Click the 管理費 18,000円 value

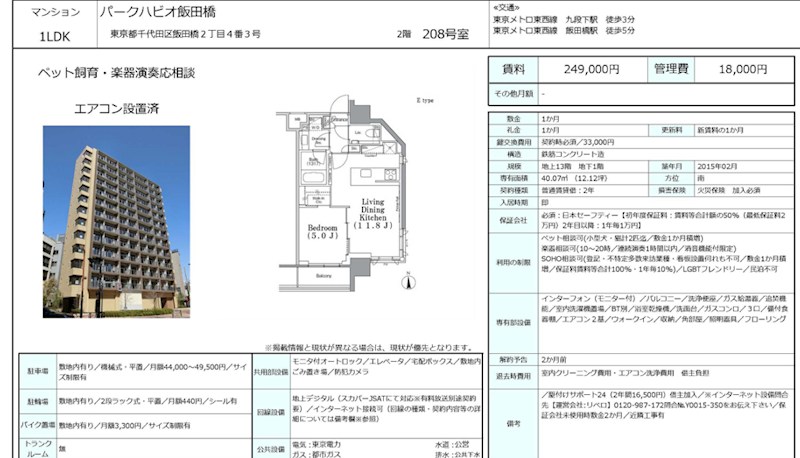[x=742, y=70]
